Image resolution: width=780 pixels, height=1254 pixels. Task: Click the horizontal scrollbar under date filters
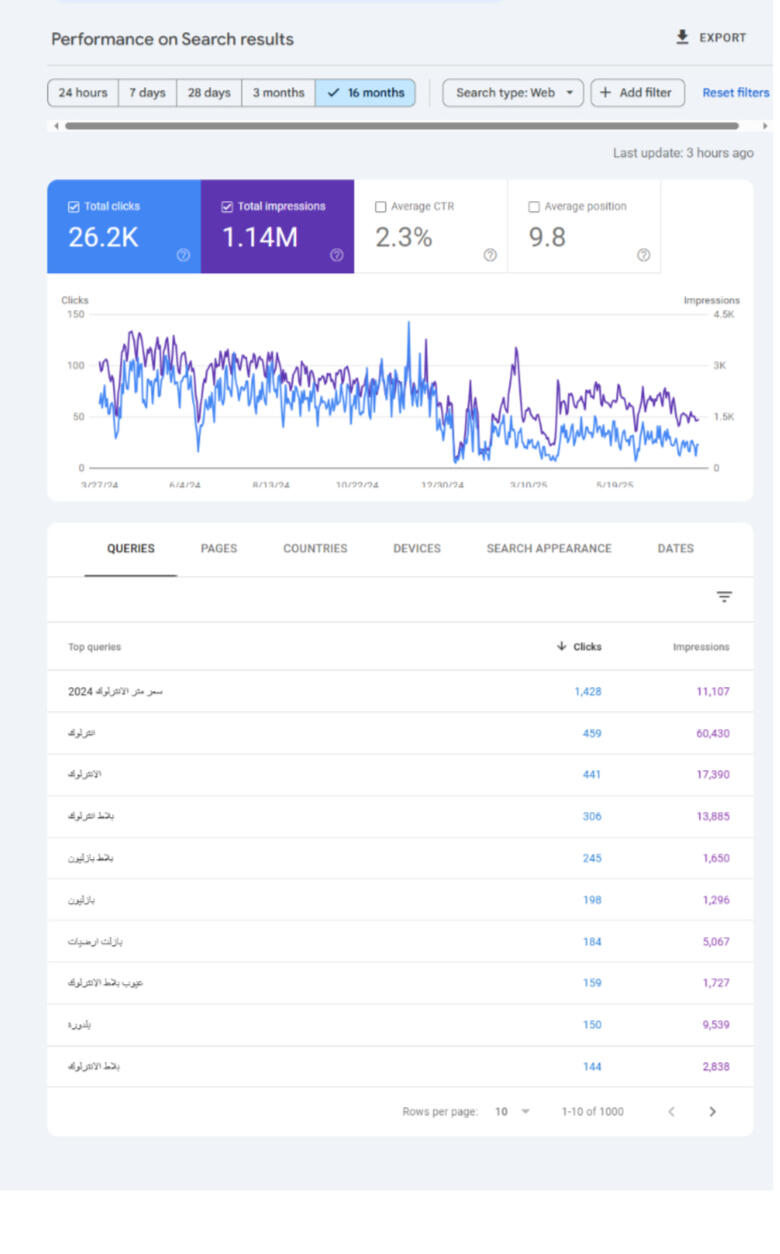400,126
